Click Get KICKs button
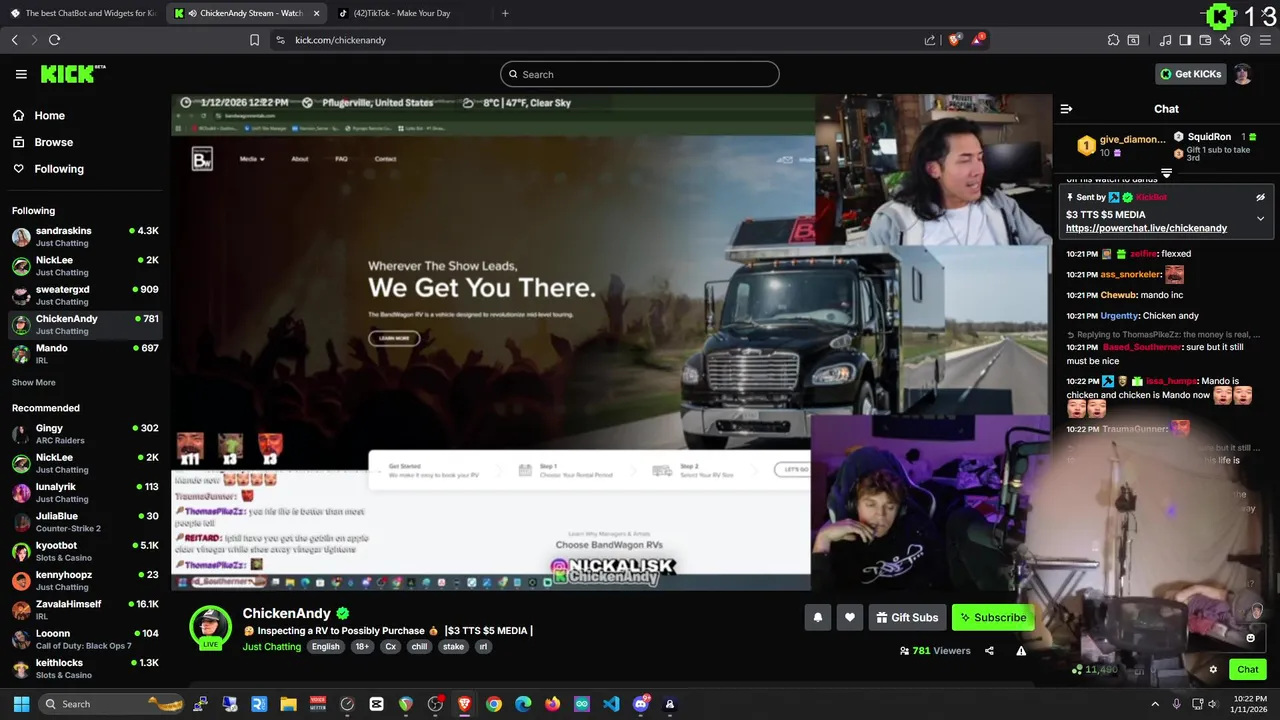This screenshot has height=720, width=1280. (x=1190, y=74)
